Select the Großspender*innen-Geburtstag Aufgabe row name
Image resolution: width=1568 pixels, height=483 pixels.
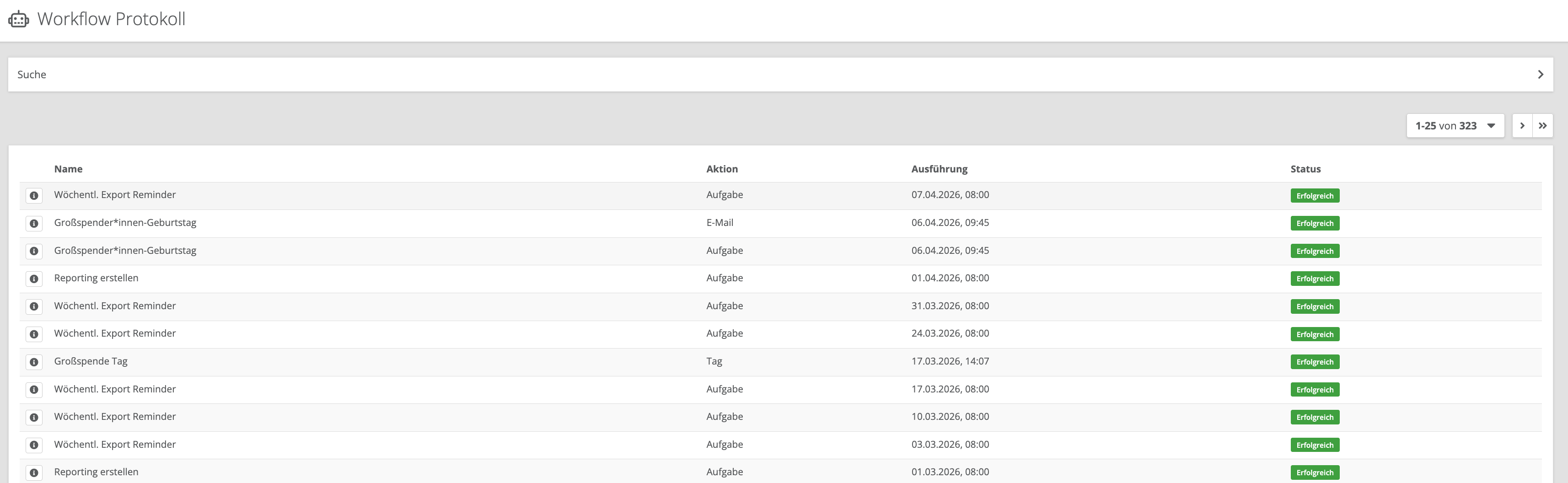(x=125, y=251)
